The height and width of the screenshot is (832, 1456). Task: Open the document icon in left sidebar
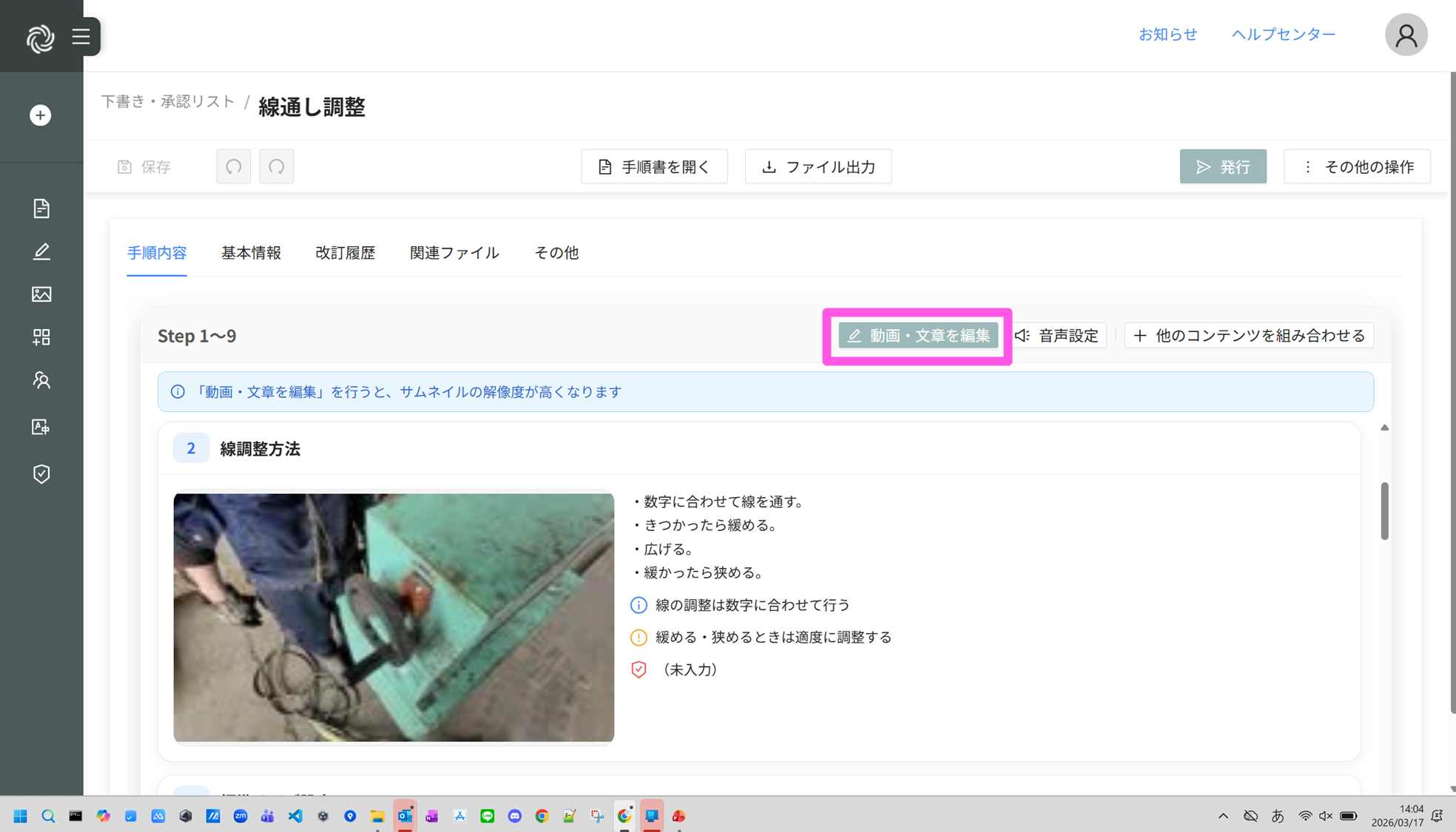41,209
